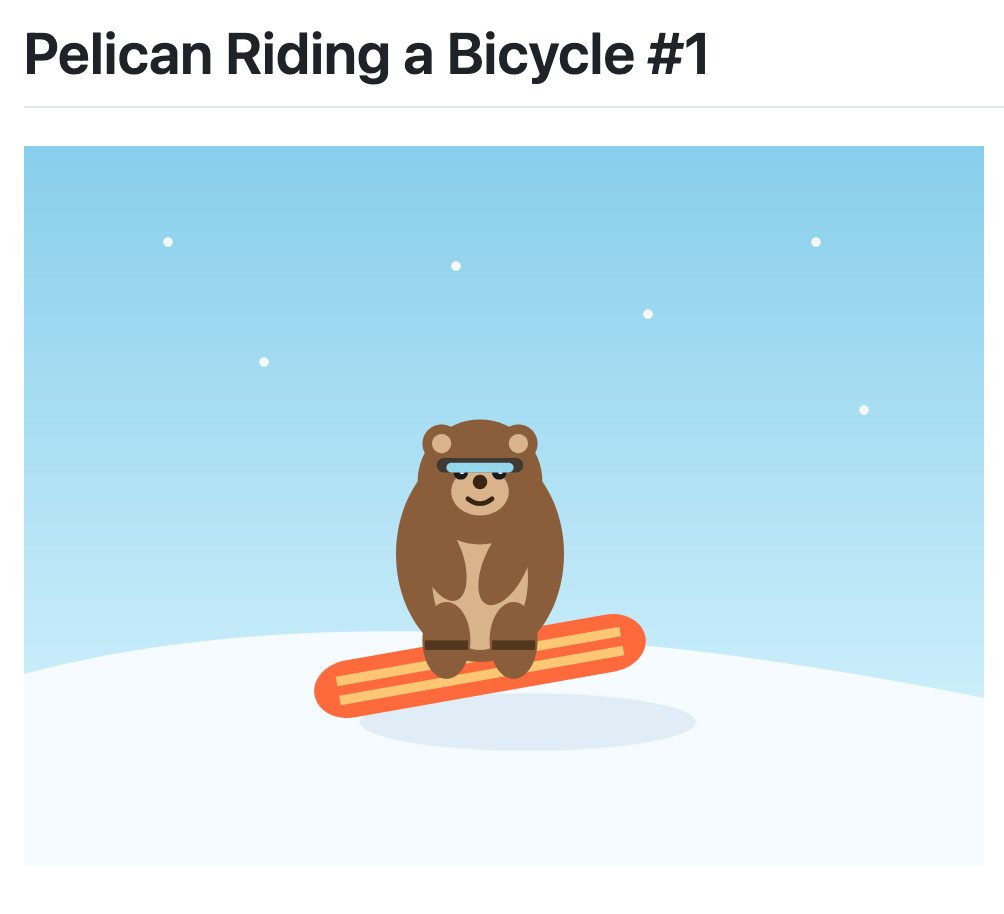Click the bear's goggles
Image resolution: width=1004 pixels, height=914 pixels.
tap(480, 466)
